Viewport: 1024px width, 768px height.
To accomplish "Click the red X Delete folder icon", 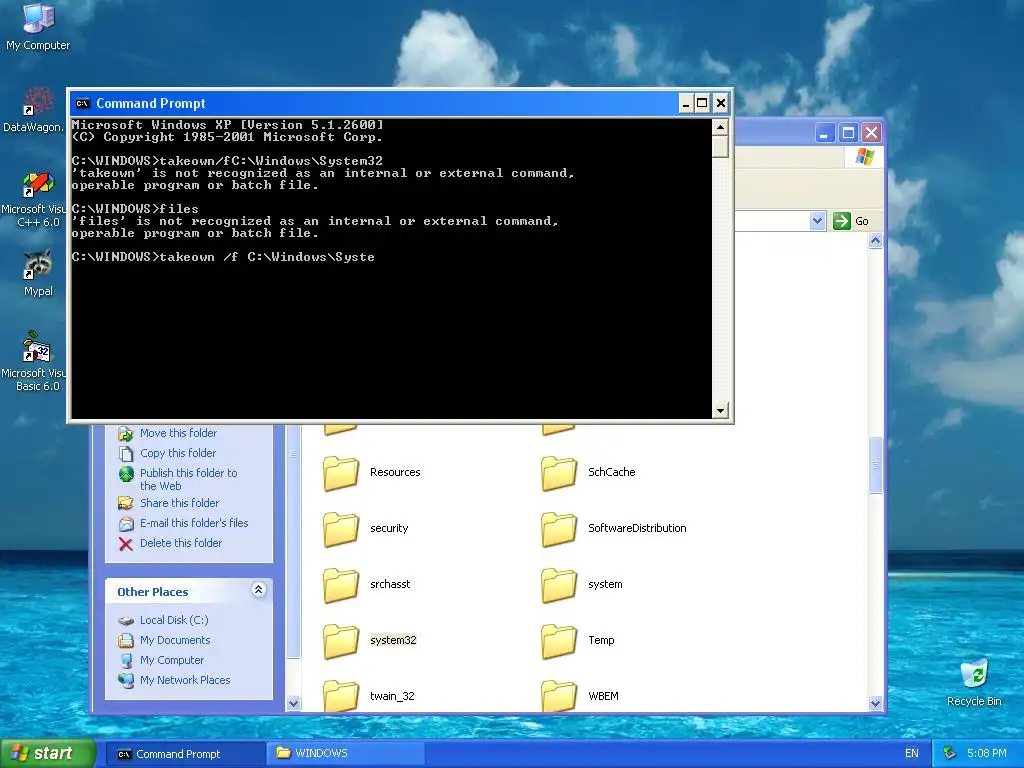I will (126, 543).
